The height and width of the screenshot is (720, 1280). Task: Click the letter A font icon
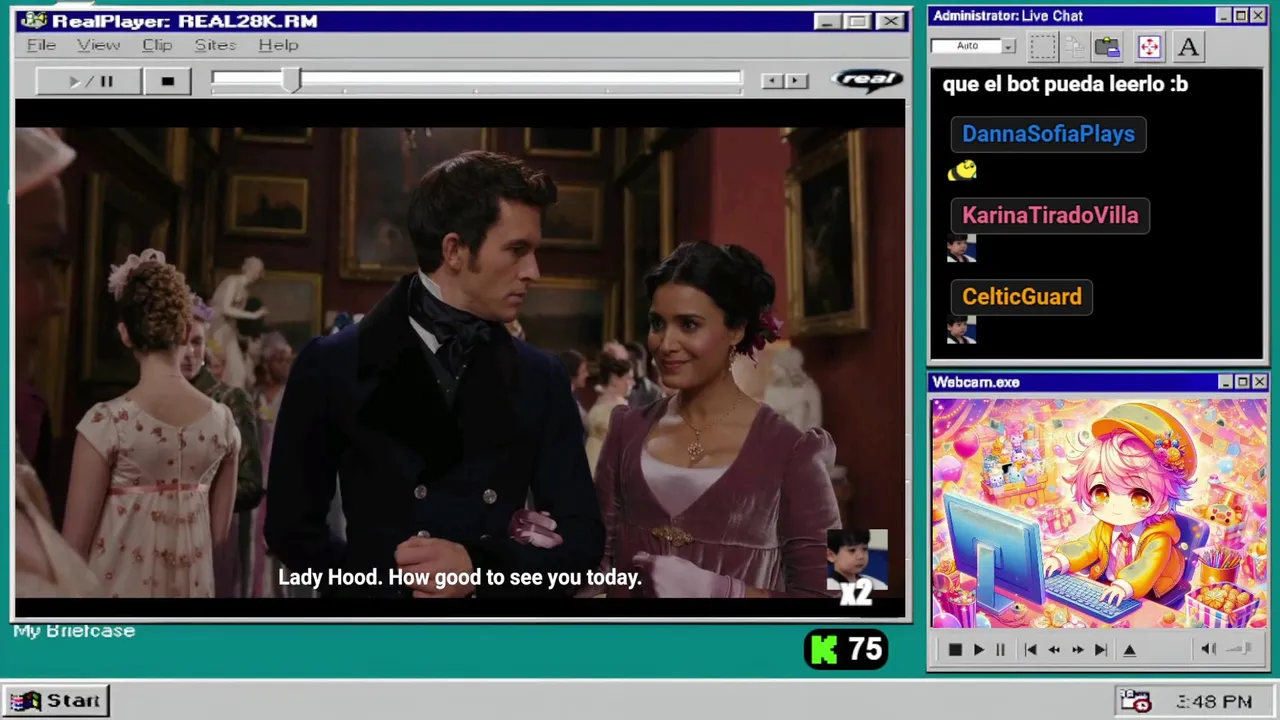(1188, 46)
